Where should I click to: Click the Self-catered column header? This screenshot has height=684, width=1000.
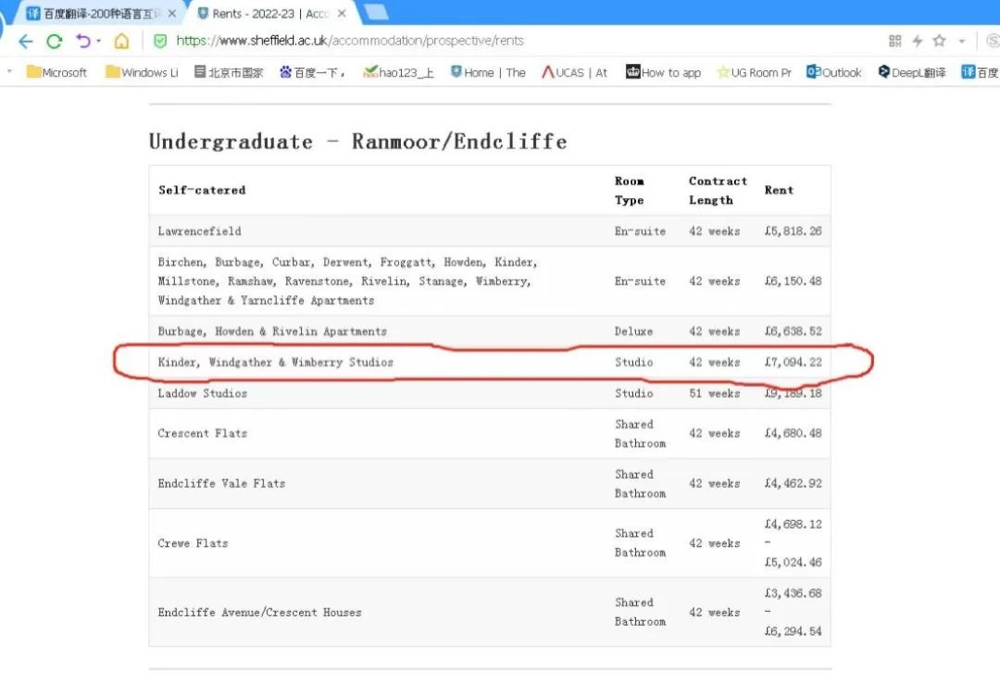pyautogui.click(x=202, y=190)
